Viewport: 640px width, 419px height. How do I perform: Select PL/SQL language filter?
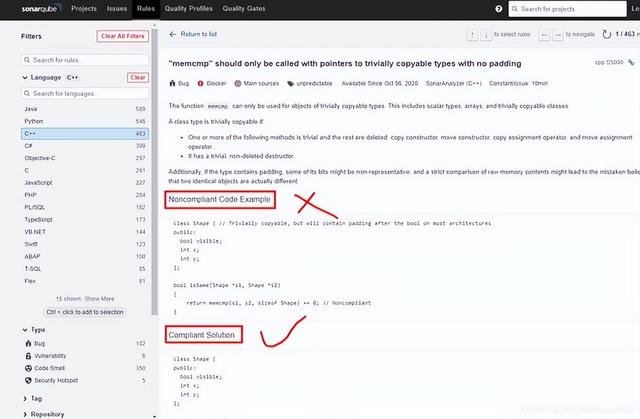[x=85, y=207]
